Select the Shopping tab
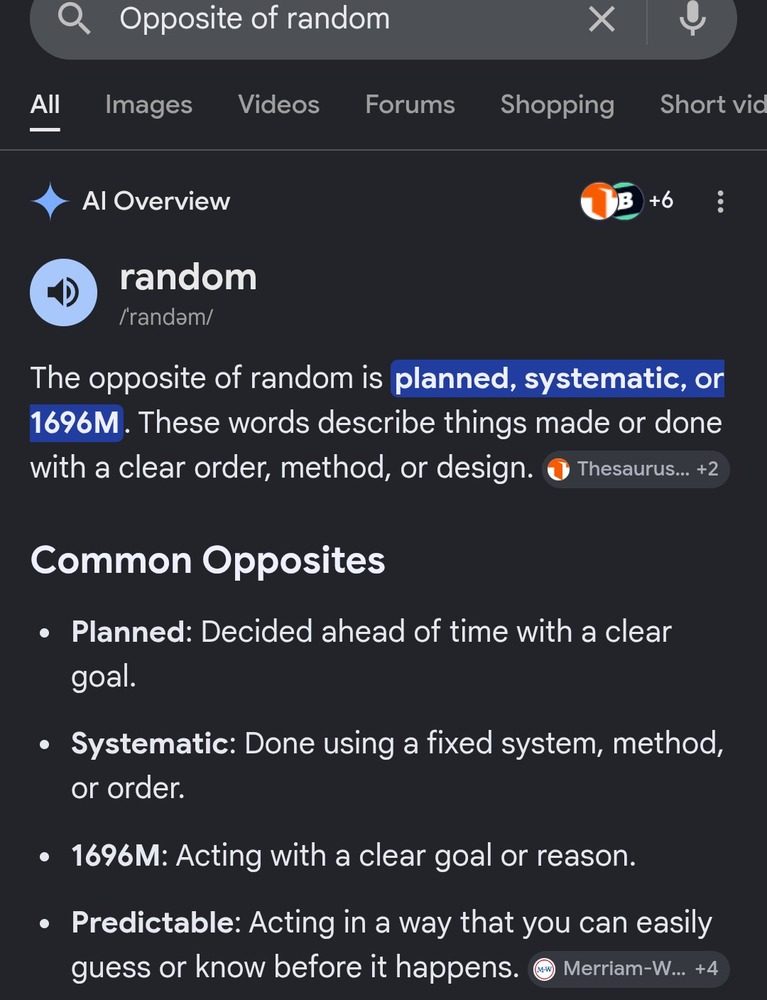This screenshot has height=1000, width=767. pyautogui.click(x=557, y=105)
